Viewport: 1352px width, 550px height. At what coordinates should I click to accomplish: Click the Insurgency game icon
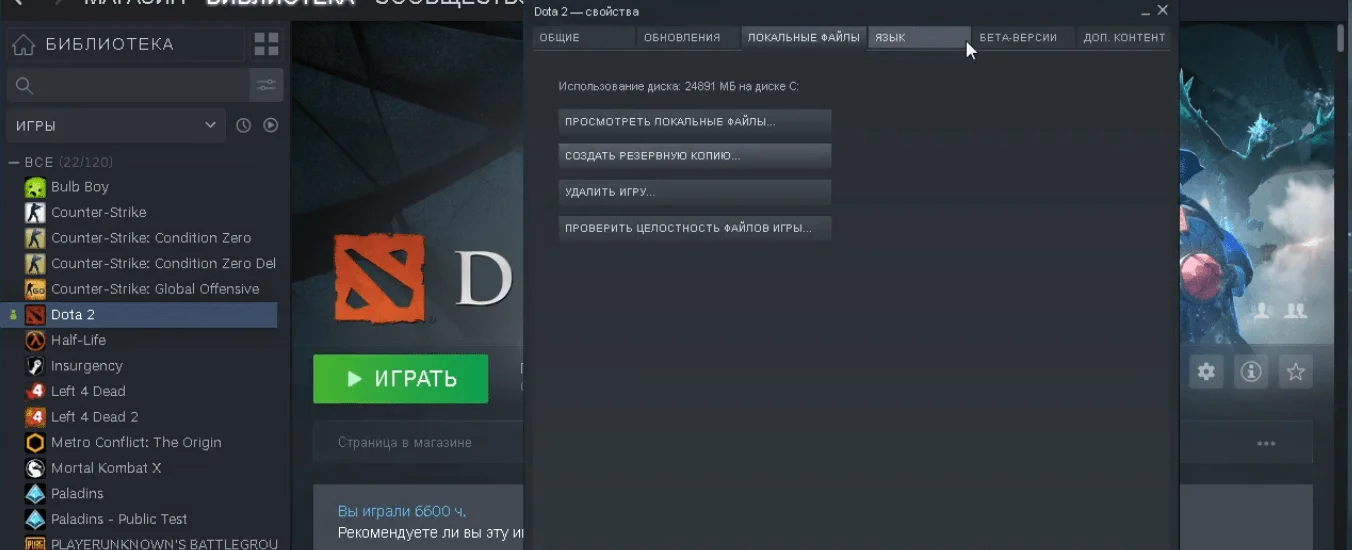click(x=35, y=366)
